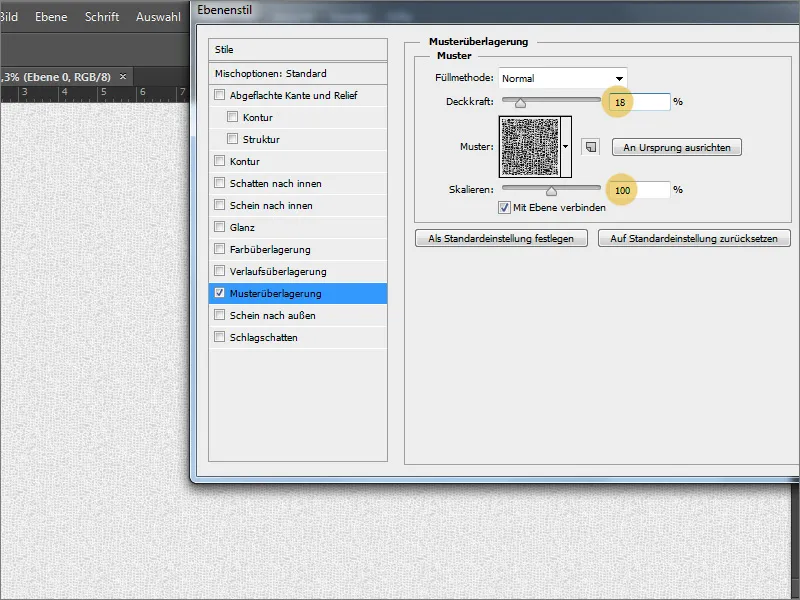
Task: Create new preset from current pattern icon
Action: pos(590,147)
